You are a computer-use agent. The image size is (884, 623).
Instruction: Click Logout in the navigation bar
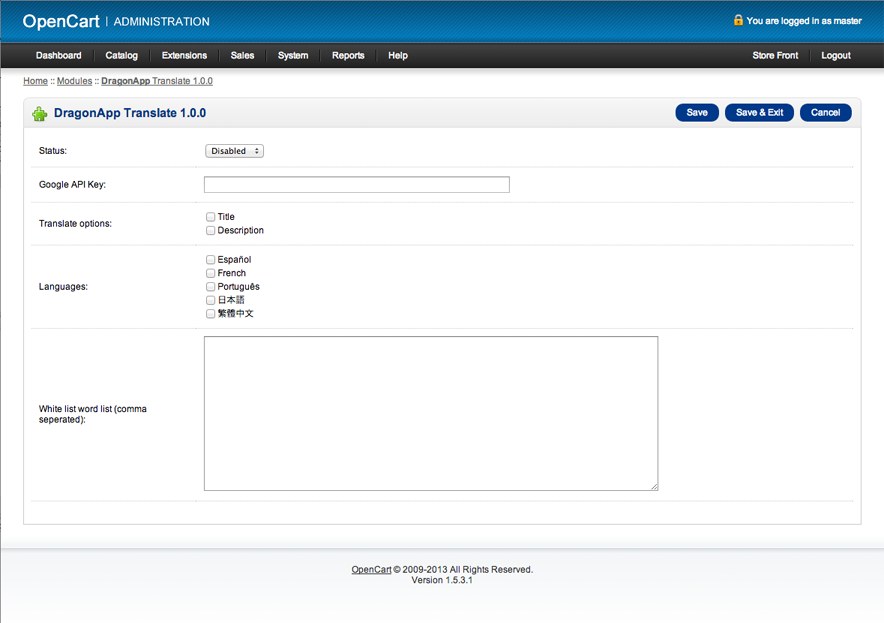836,55
